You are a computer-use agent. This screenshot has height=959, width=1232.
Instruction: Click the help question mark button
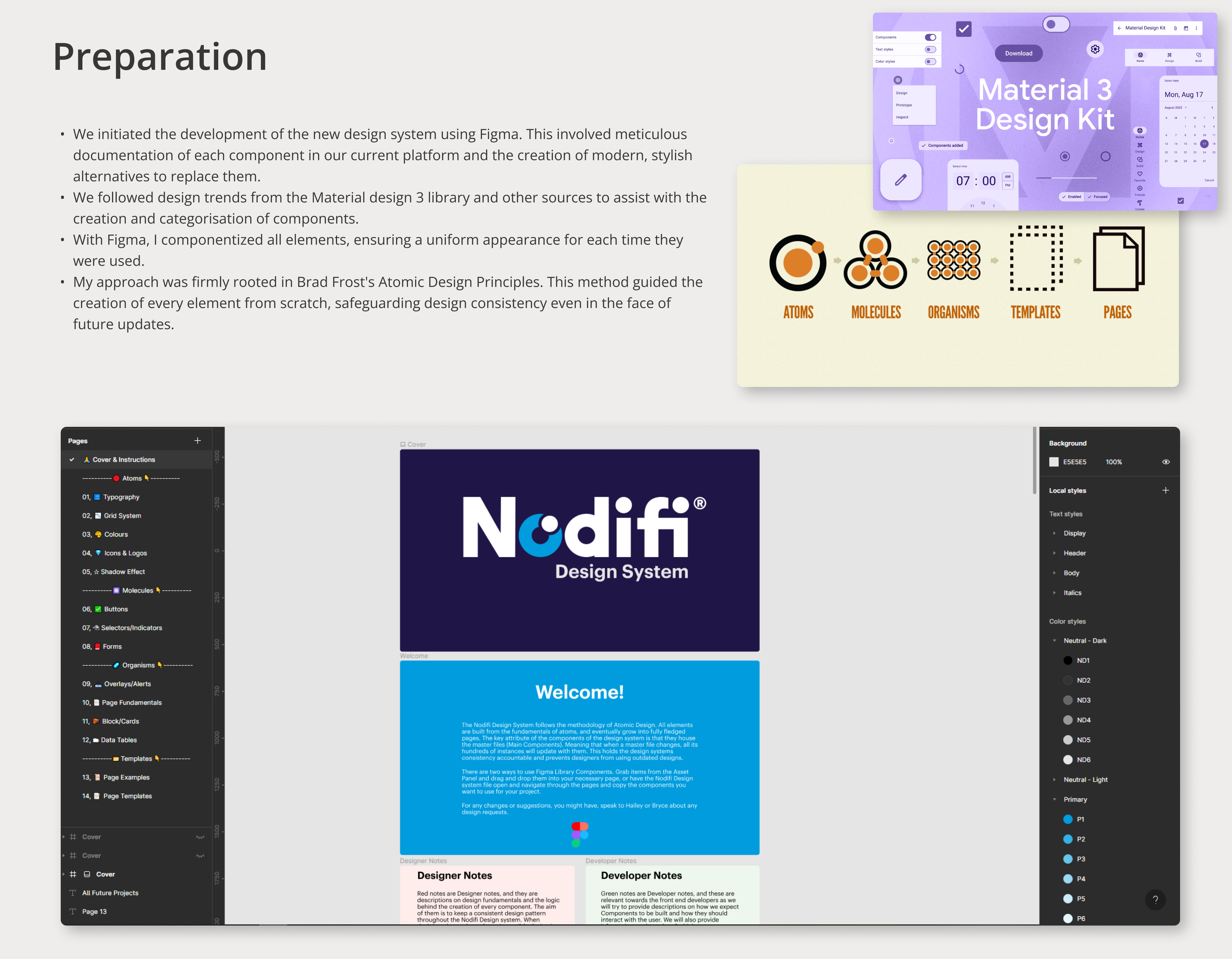click(1155, 900)
